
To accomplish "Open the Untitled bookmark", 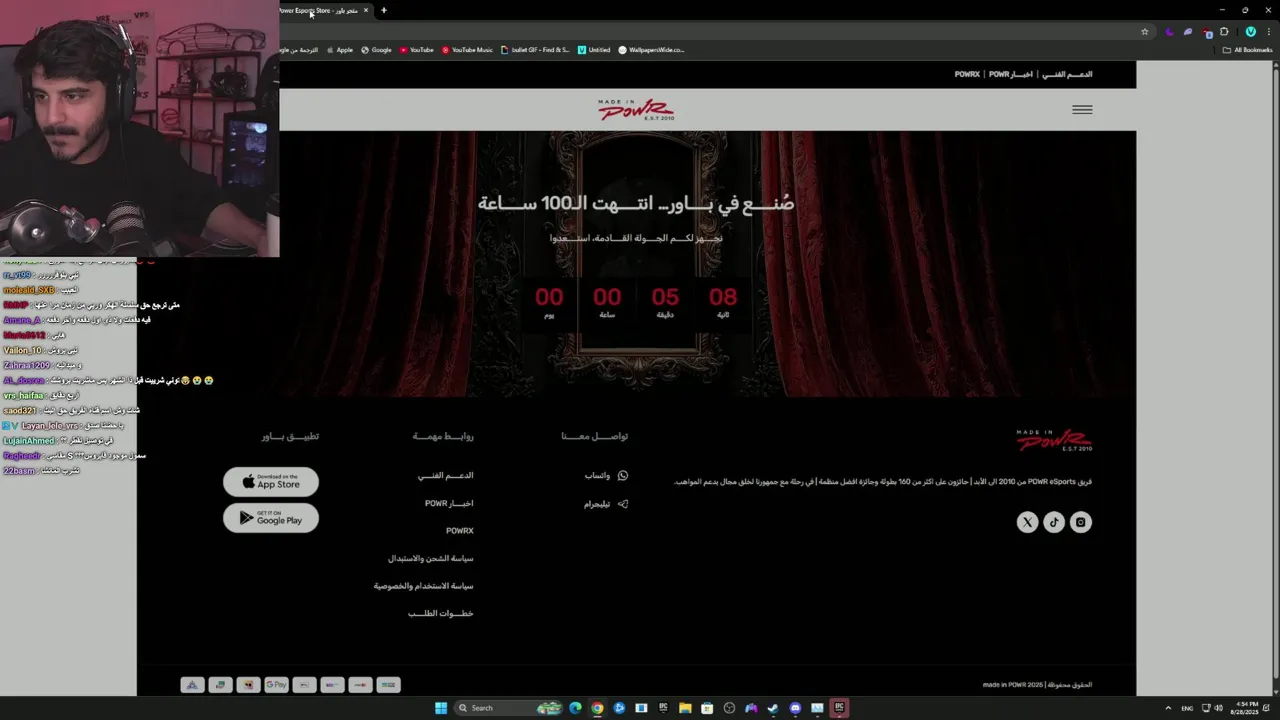I will pyautogui.click(x=594, y=49).
